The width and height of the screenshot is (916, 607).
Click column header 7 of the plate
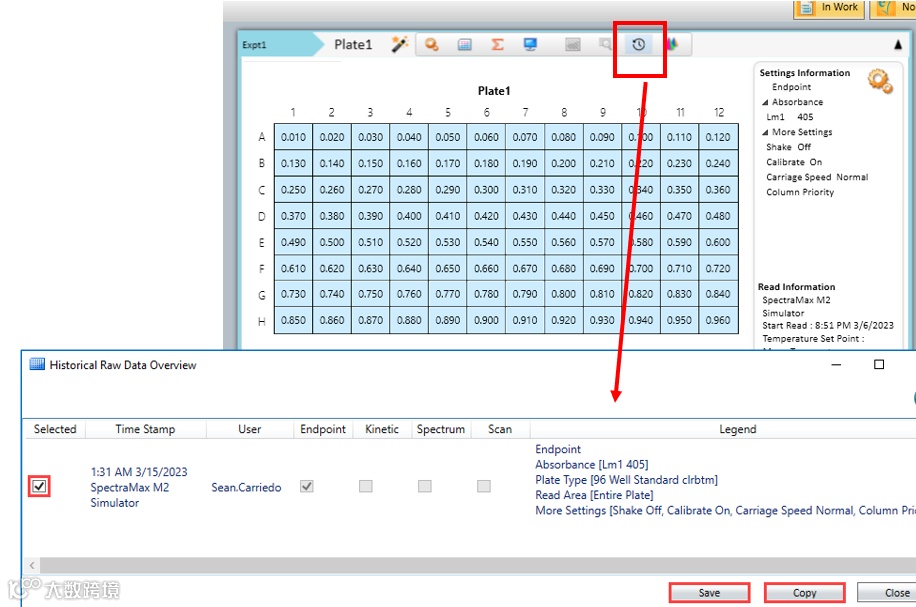(525, 112)
